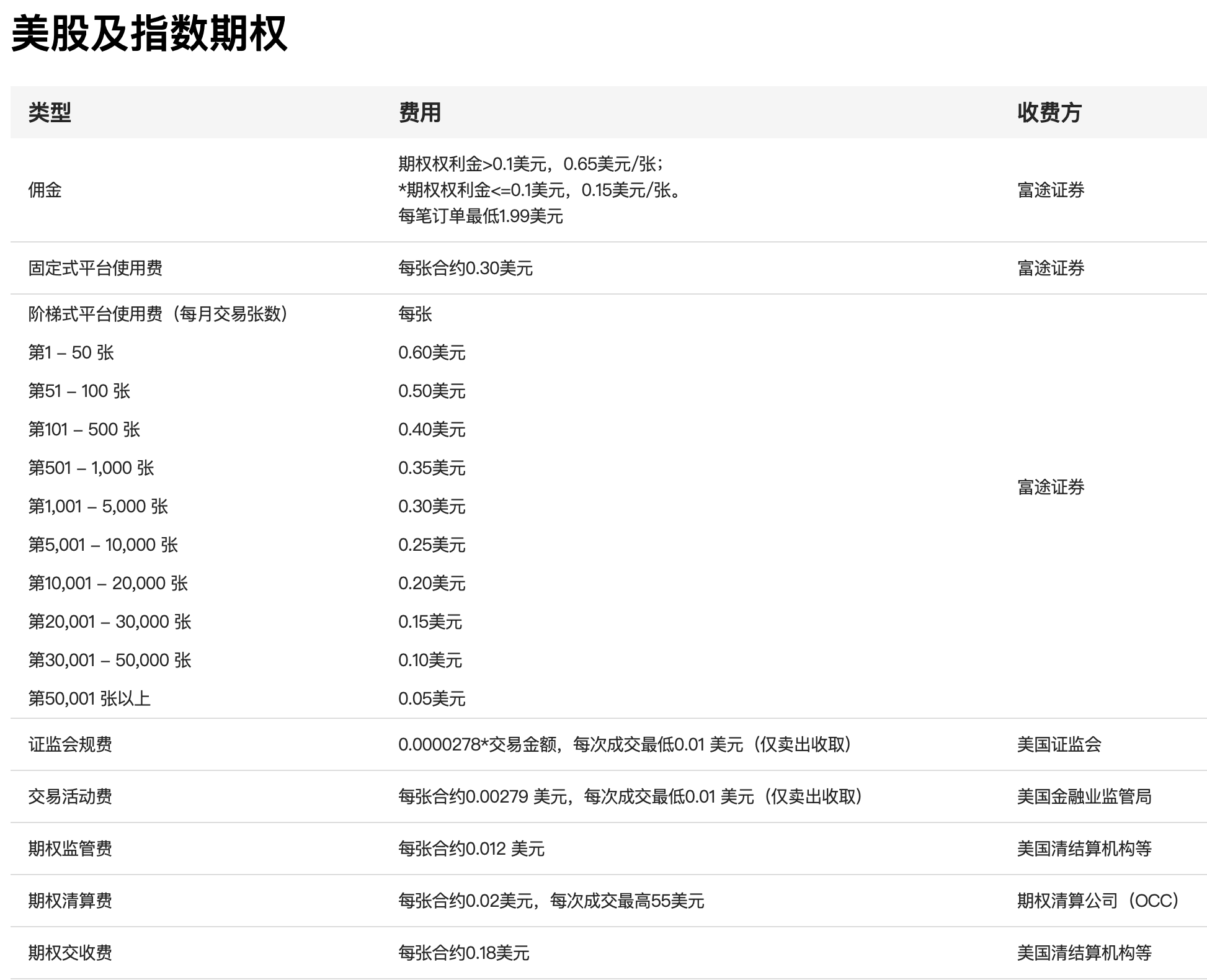Click 美国金融业监管局 charging party

(1084, 796)
